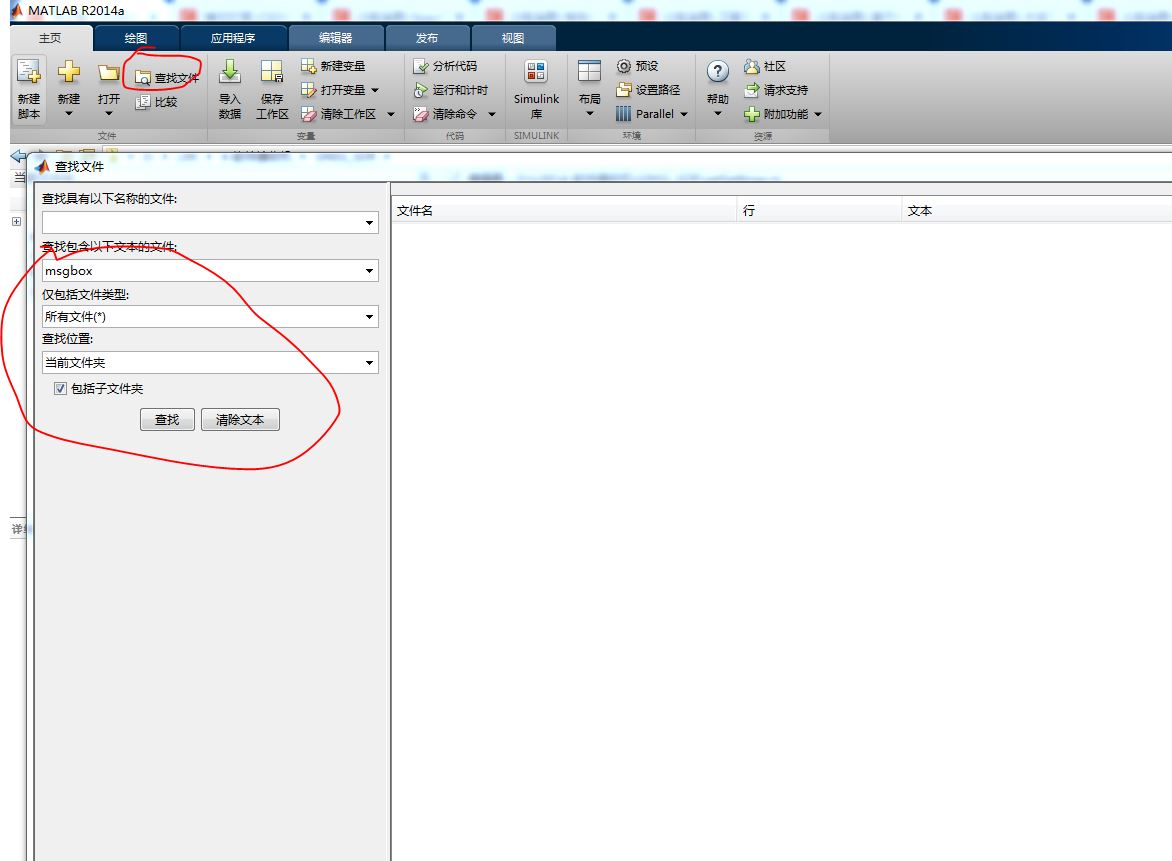Viewport: 1172px width, 861px height.
Task: Open the containing text dropdown showing msgbox
Action: click(x=369, y=271)
